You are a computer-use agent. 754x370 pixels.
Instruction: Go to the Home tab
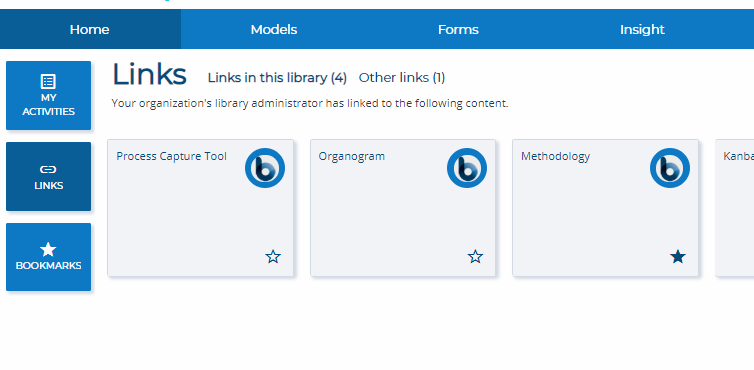[x=90, y=29]
